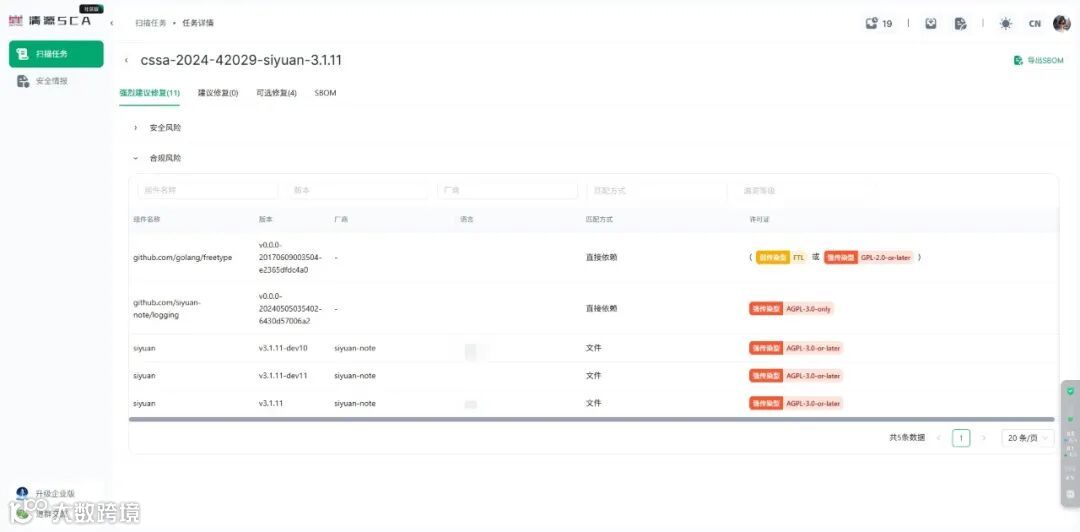Image resolution: width=1080 pixels, height=532 pixels.
Task: Go to next page arrow in pagination
Action: (984, 438)
